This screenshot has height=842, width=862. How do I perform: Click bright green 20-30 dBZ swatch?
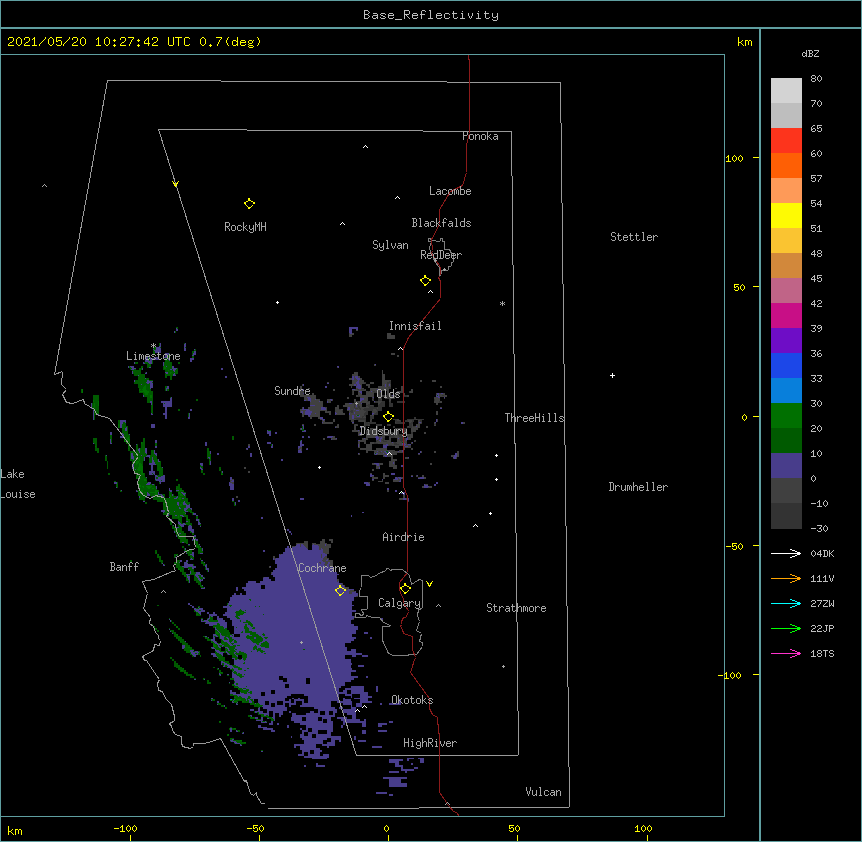click(786, 416)
